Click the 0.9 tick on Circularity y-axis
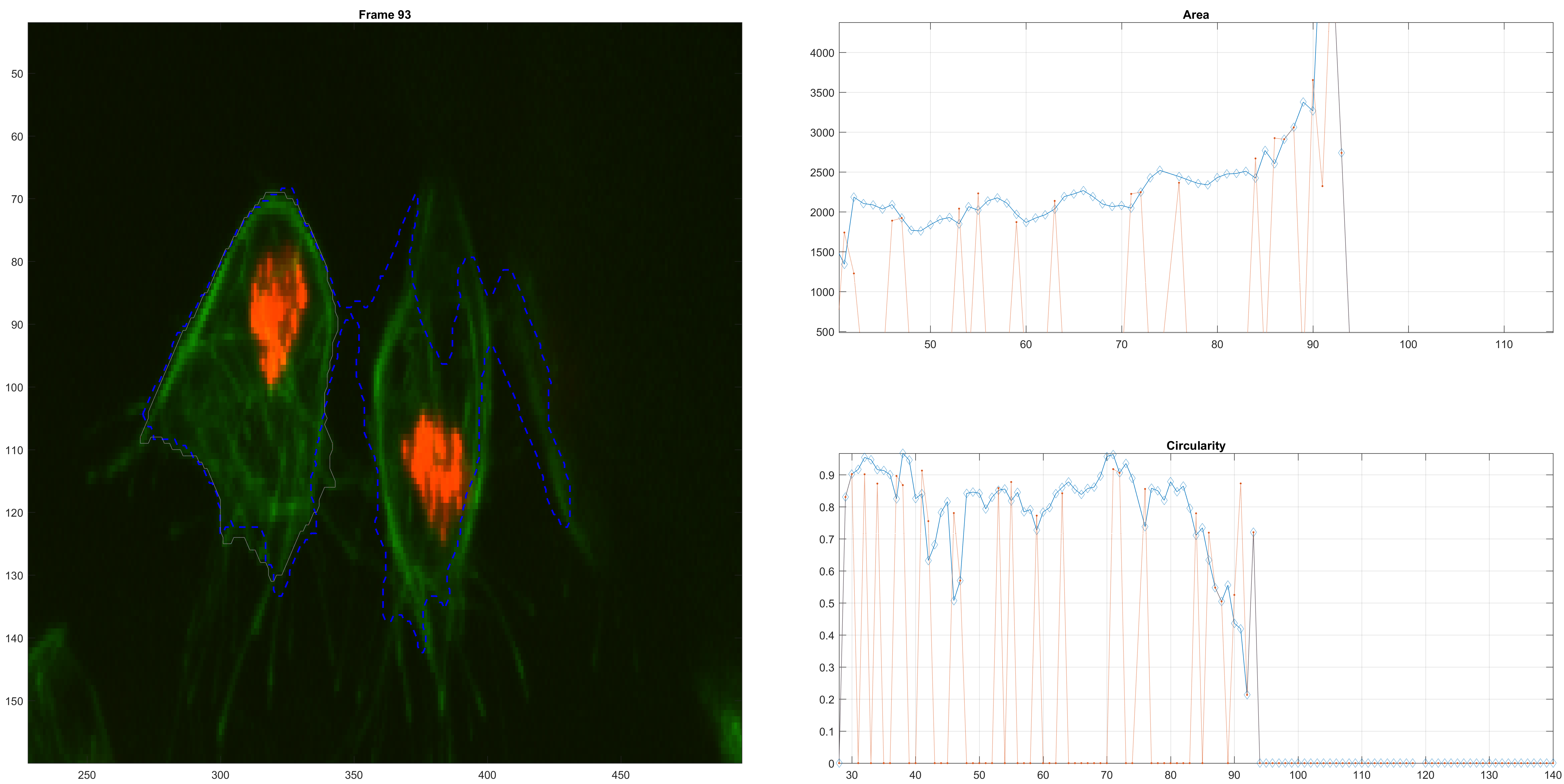The width and height of the screenshot is (1564, 784). [x=827, y=475]
